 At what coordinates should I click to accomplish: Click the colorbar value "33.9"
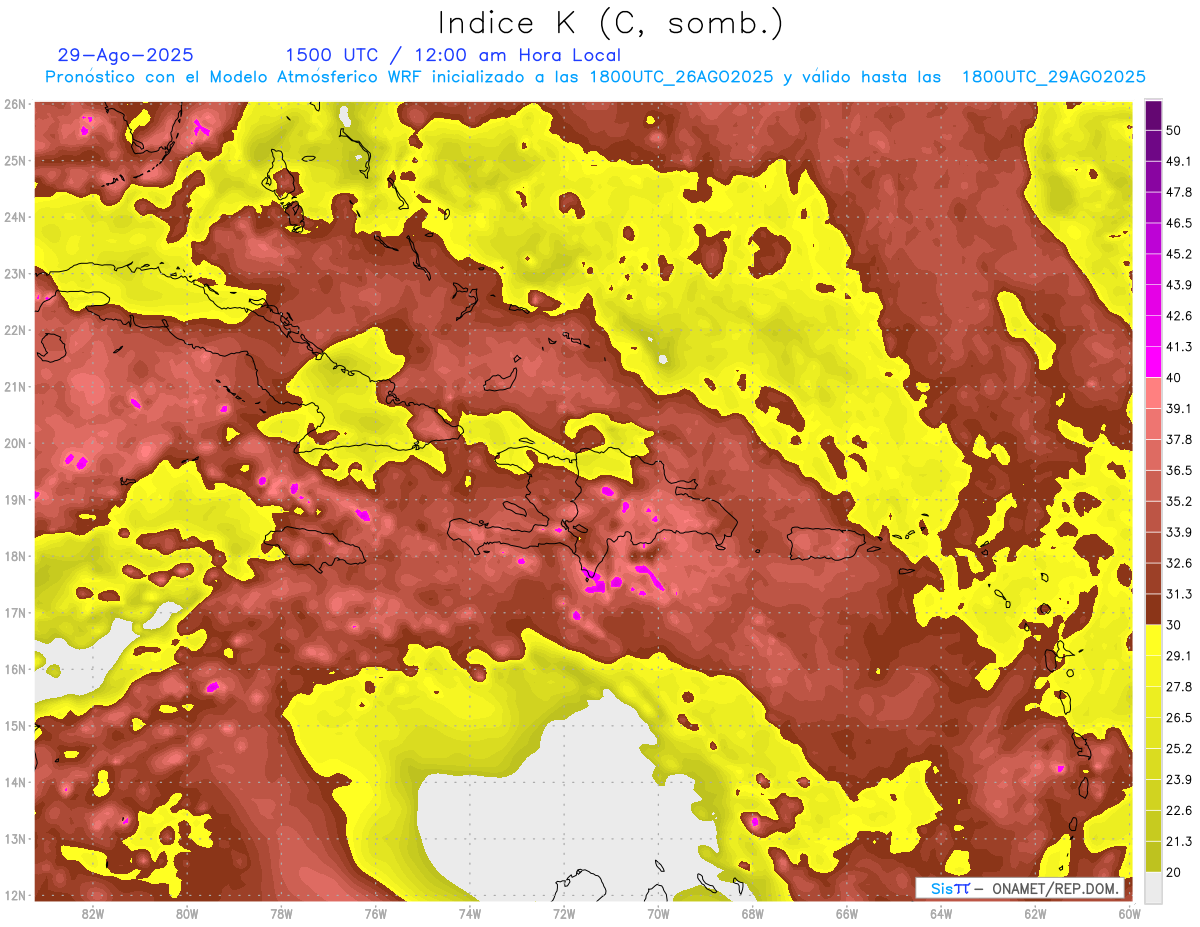[x=1179, y=532]
